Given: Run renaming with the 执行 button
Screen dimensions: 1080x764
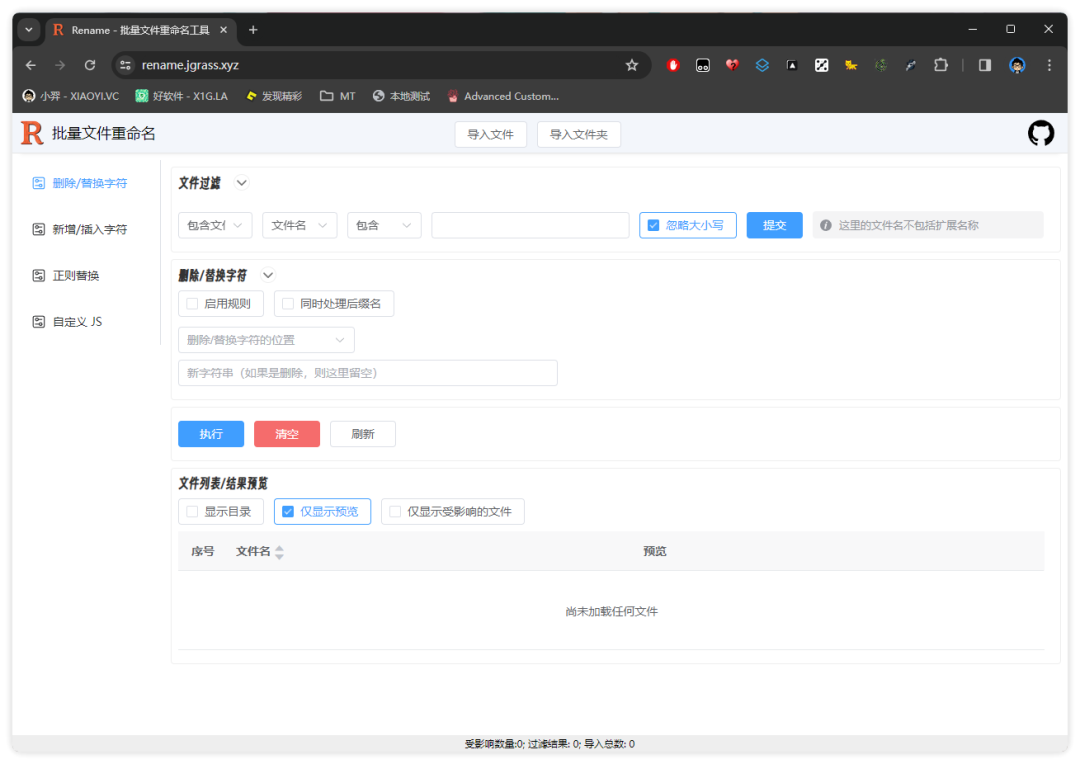Looking at the screenshot, I should [x=211, y=434].
